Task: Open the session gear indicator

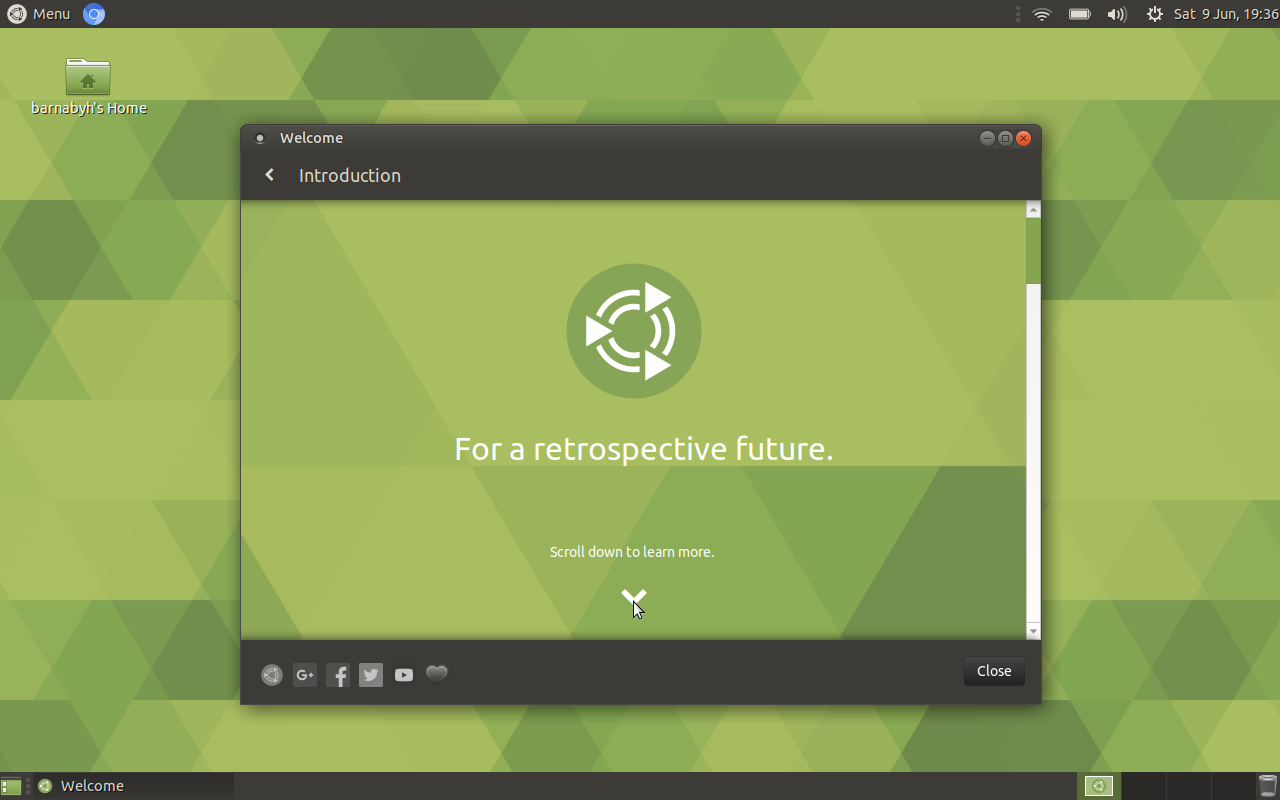Action: tap(1155, 14)
